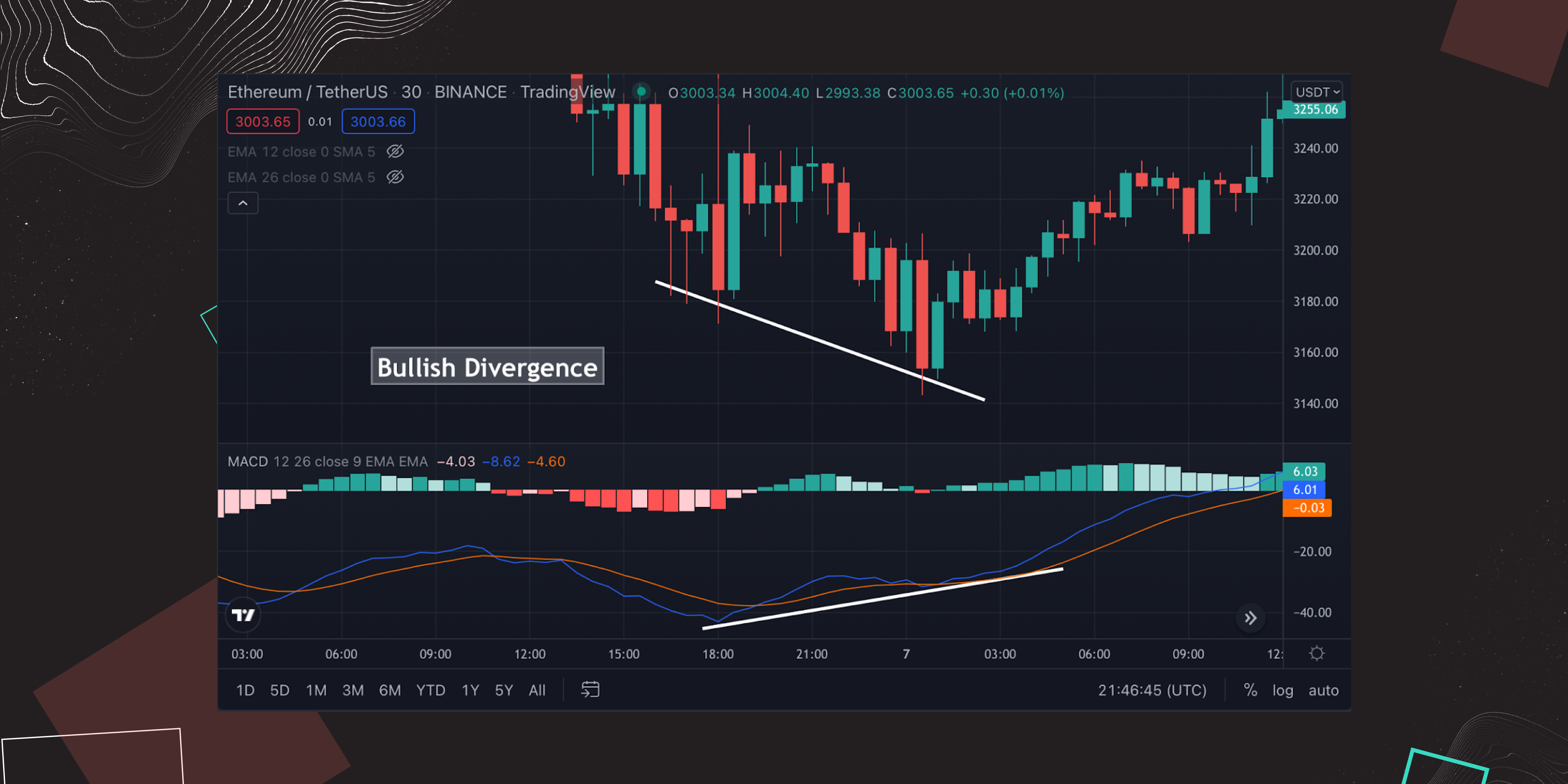The image size is (1568, 784).
Task: Click the TradingView logo icon
Action: 243,615
